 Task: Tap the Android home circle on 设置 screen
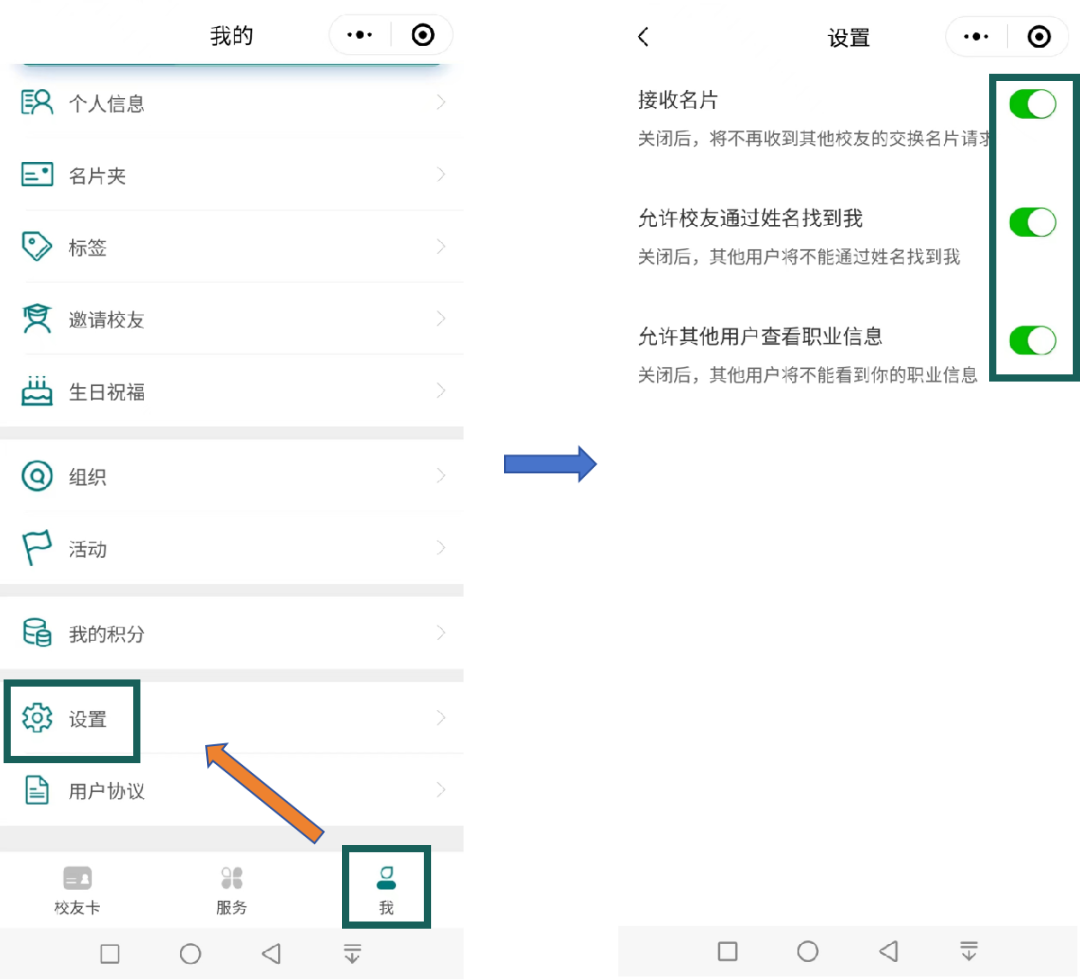click(808, 950)
